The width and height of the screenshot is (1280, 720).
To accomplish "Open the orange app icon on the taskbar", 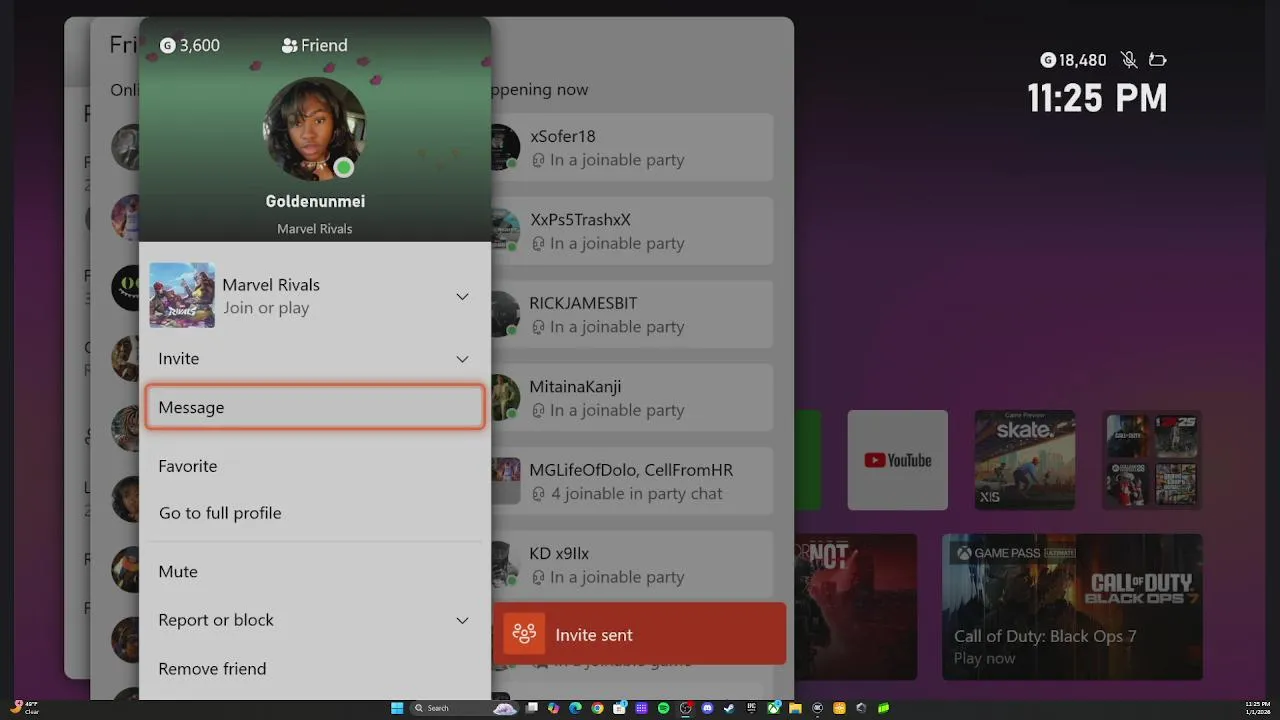I will point(839,708).
